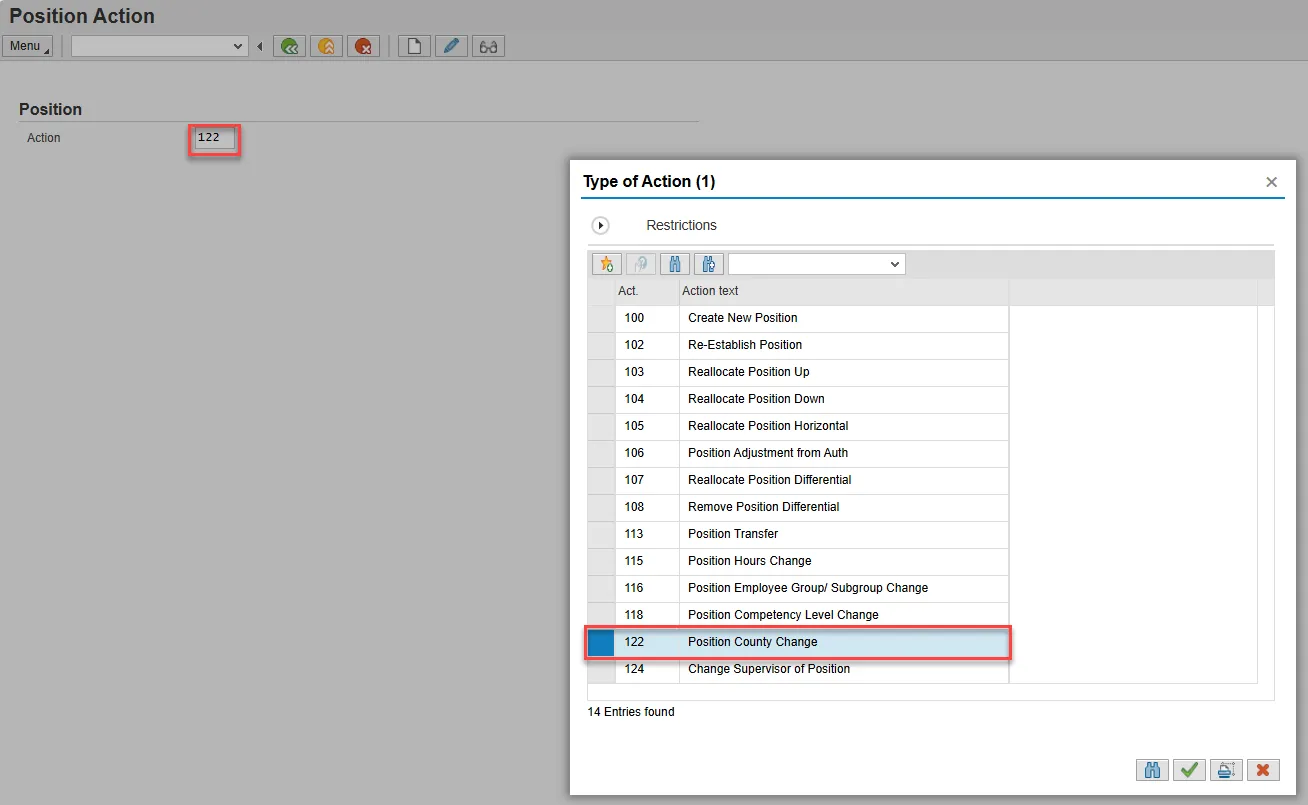Click the Create blank page icon
Screen dimensions: 1308x805
pos(414,46)
